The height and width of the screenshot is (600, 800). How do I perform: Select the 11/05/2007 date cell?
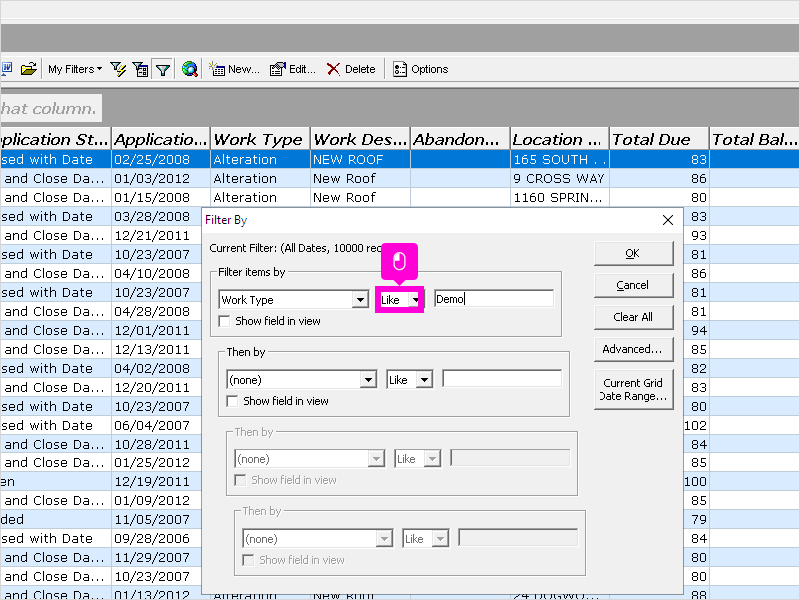click(x=157, y=519)
